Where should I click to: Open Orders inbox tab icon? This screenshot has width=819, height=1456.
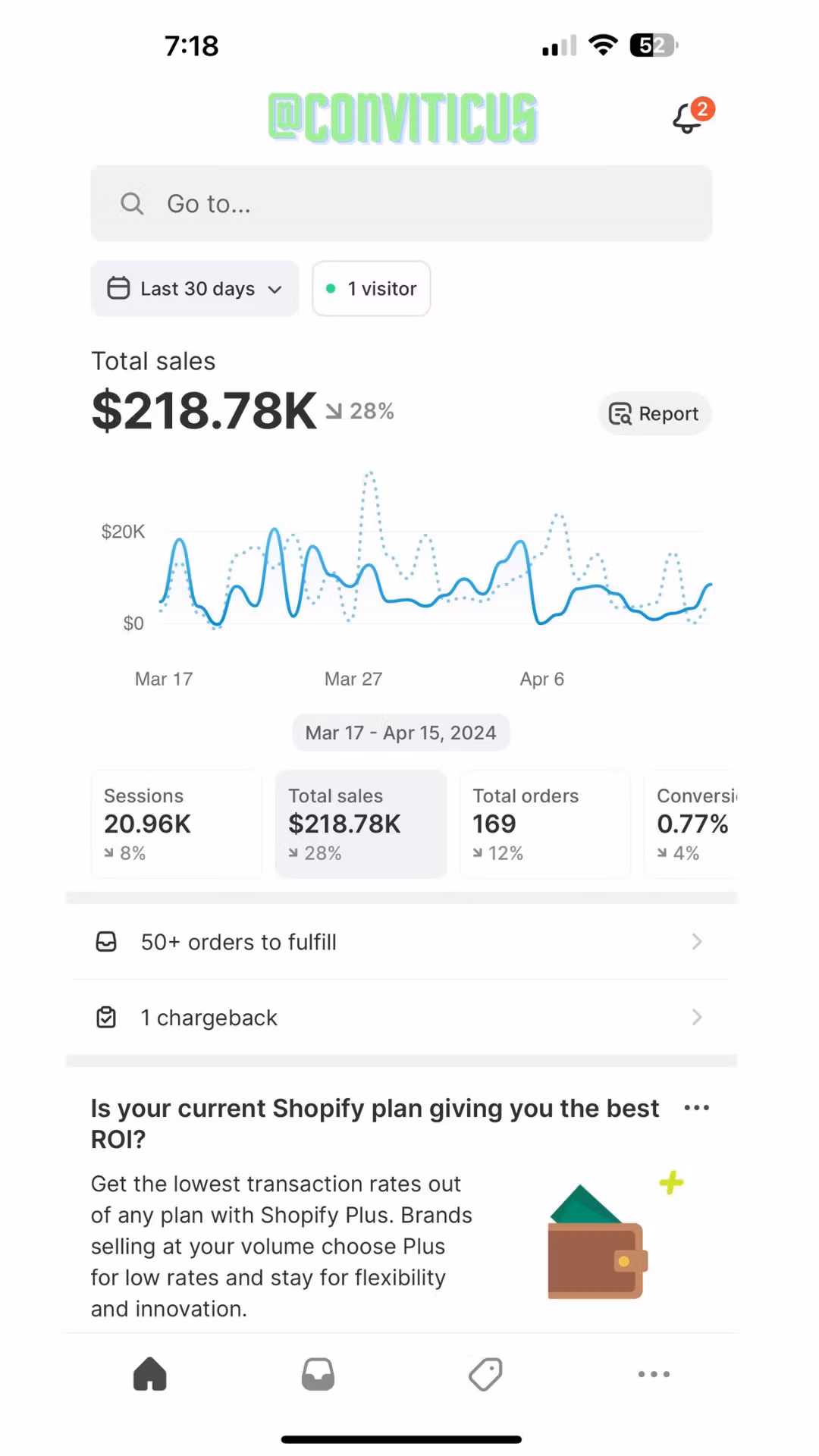pos(318,1374)
